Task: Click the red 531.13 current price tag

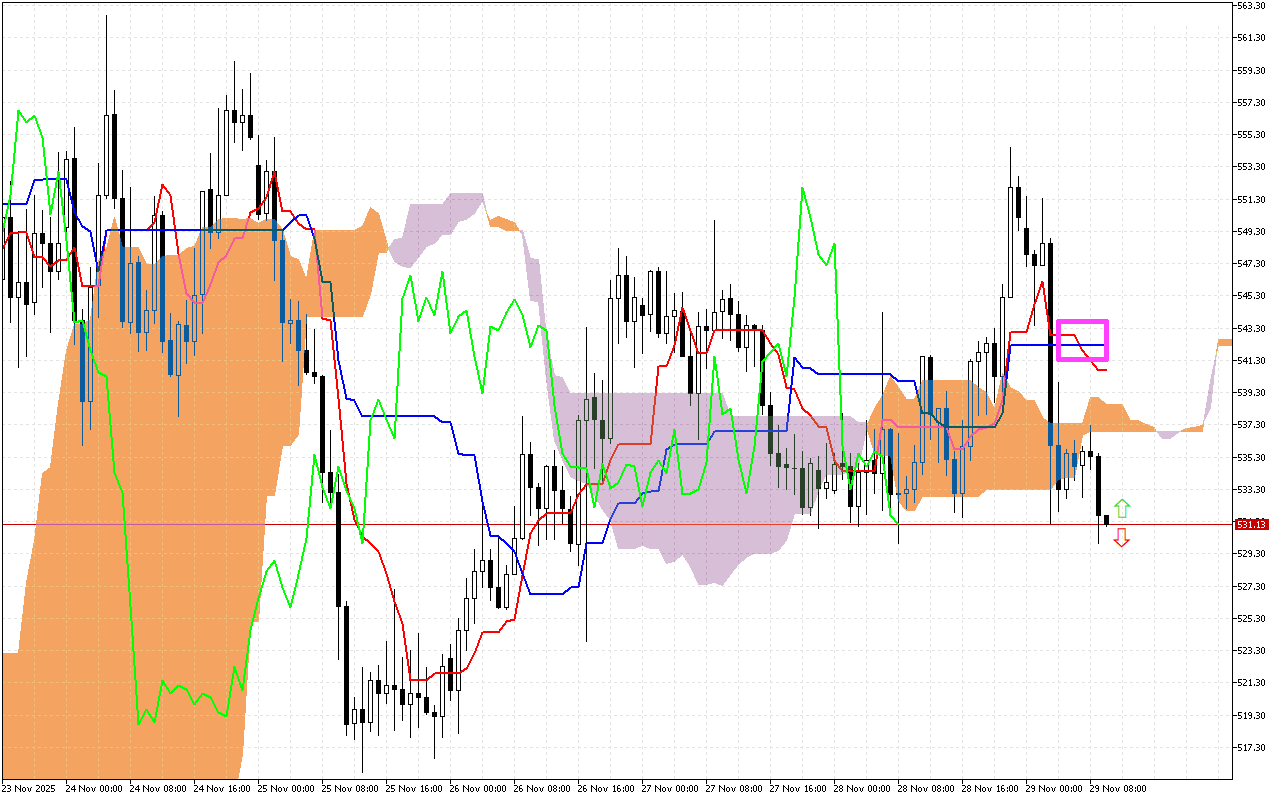Action: tap(1251, 524)
